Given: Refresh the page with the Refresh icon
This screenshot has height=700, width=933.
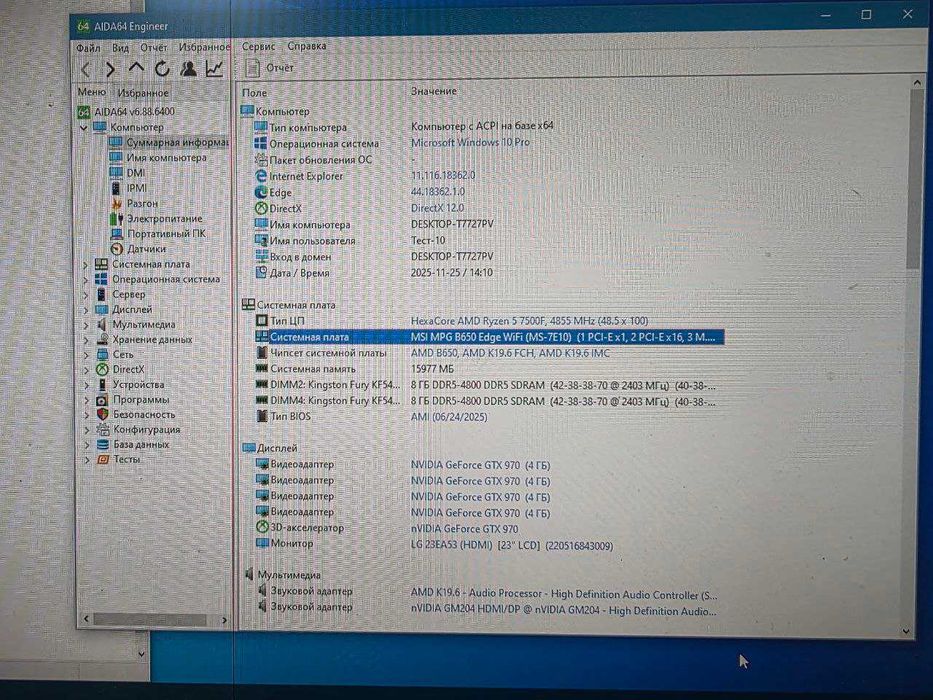Looking at the screenshot, I should click(162, 68).
